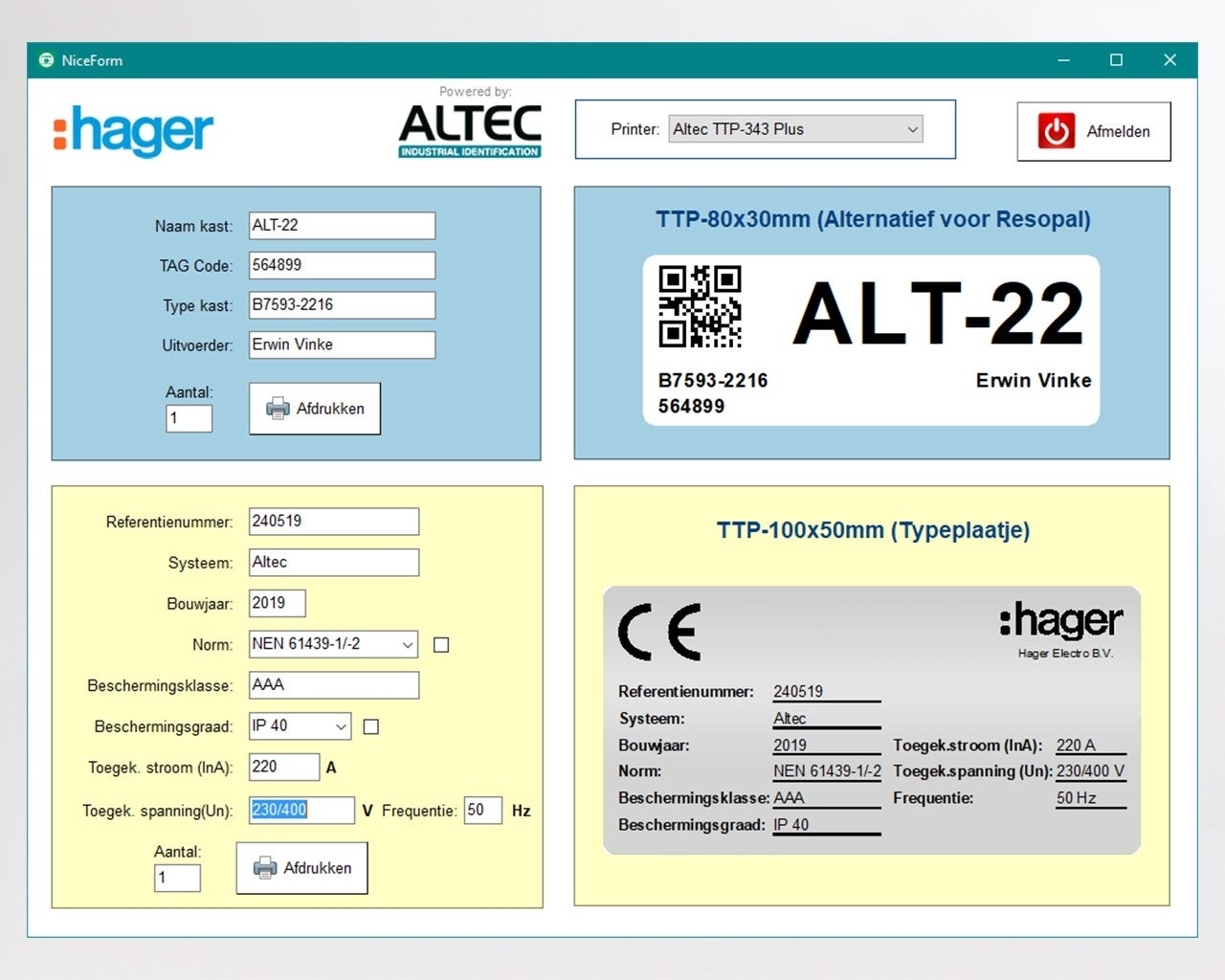Click the red power icon beside Afmelden
This screenshot has width=1225, height=980.
coord(1056,131)
